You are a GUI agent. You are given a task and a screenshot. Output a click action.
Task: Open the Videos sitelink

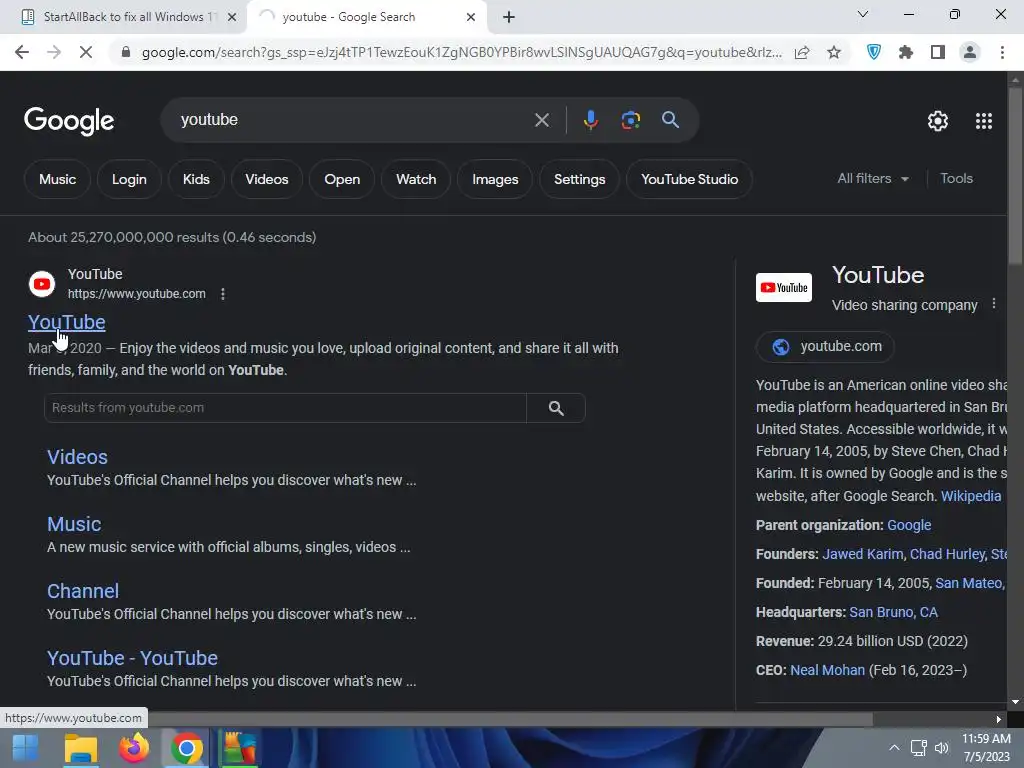(77, 457)
